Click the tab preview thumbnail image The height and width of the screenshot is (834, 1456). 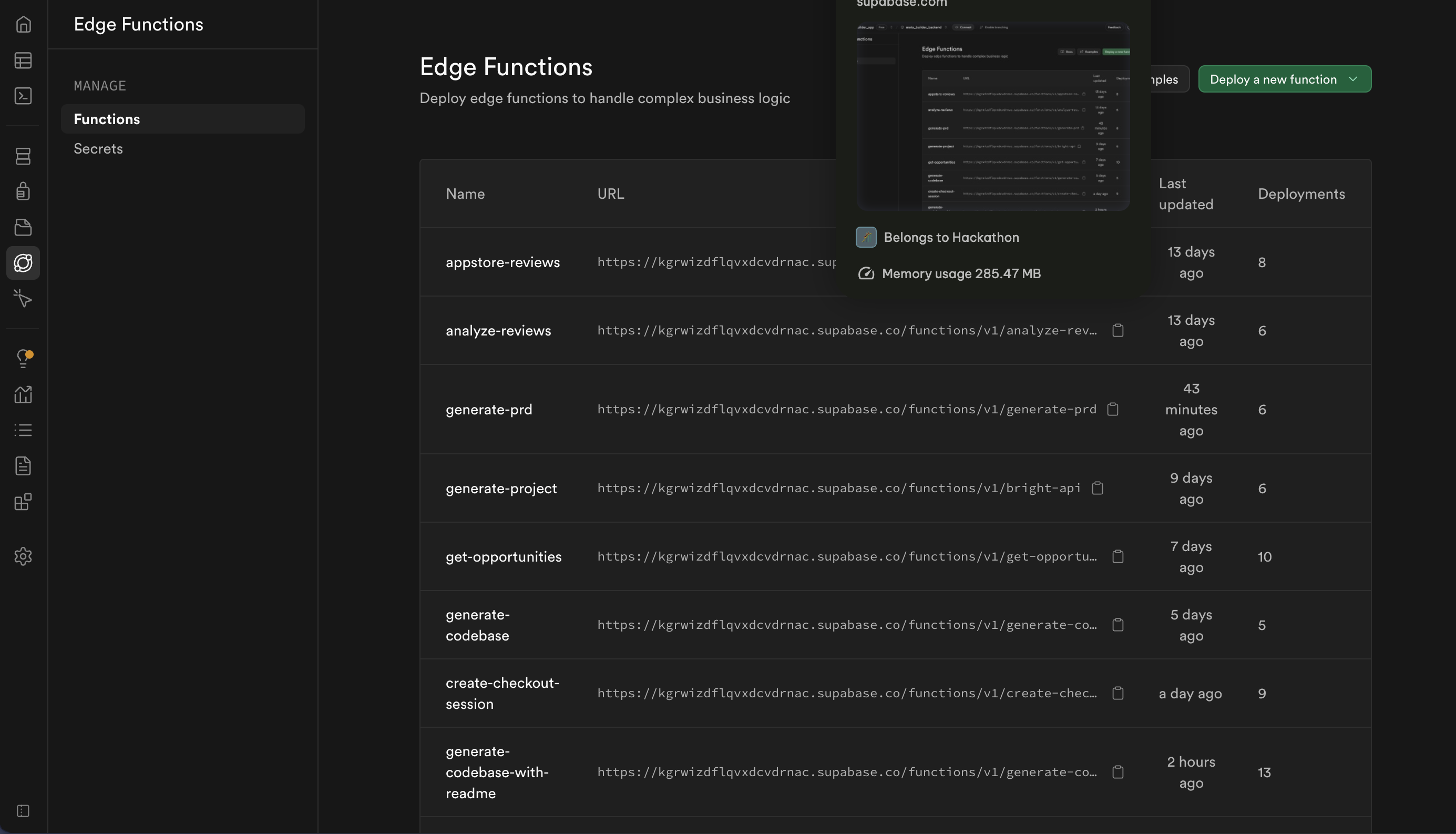click(x=993, y=117)
